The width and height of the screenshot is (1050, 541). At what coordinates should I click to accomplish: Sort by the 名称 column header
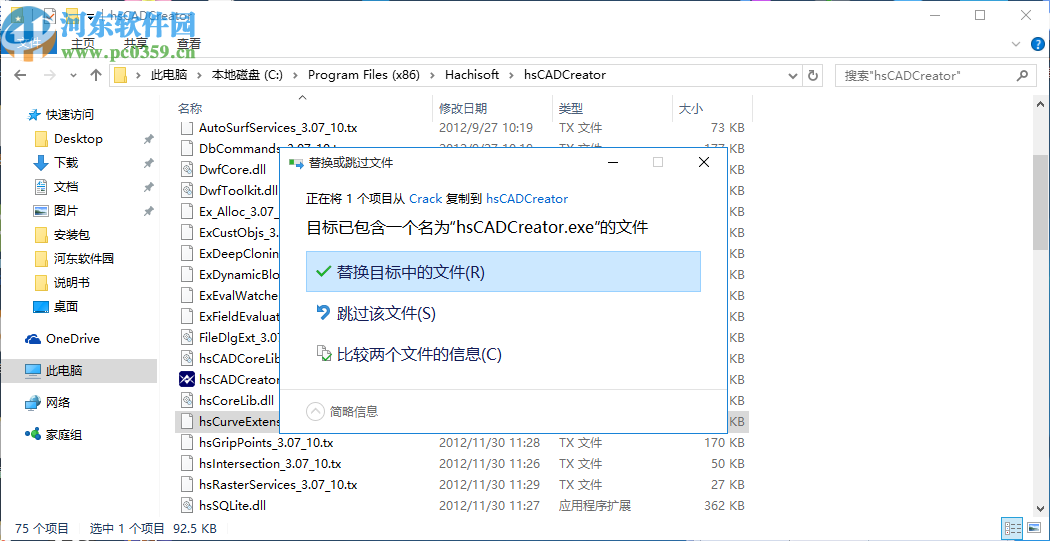(190, 108)
